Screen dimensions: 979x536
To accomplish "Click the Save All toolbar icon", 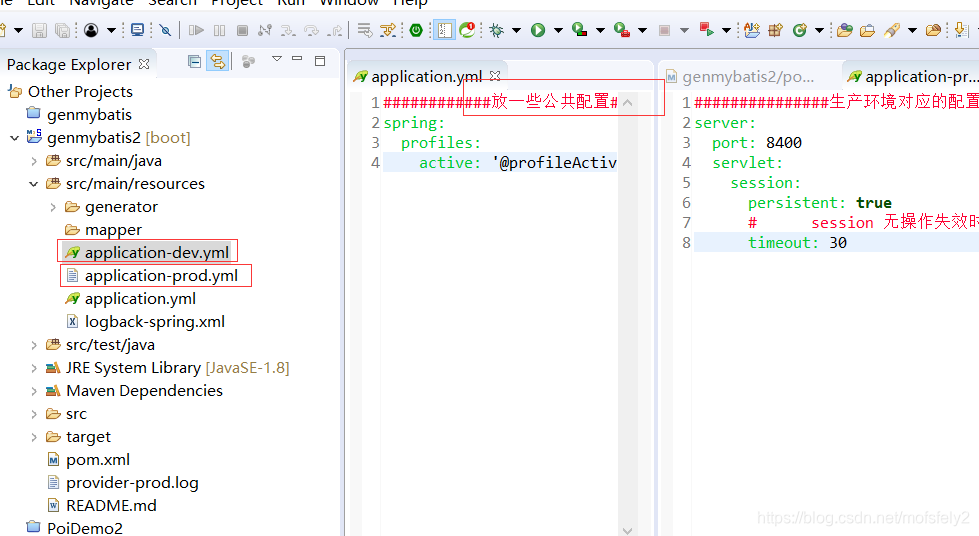I will pos(62,30).
